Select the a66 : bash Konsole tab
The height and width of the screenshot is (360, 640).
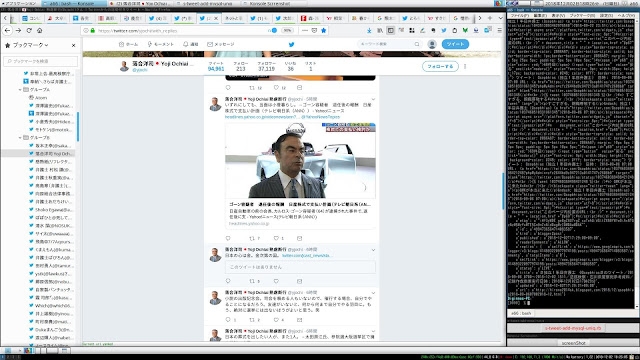click(x=521, y=313)
